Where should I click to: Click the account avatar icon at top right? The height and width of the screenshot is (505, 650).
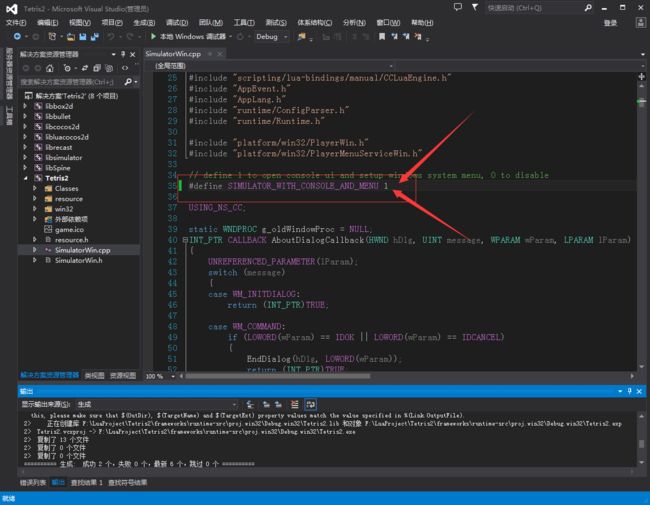(640, 22)
